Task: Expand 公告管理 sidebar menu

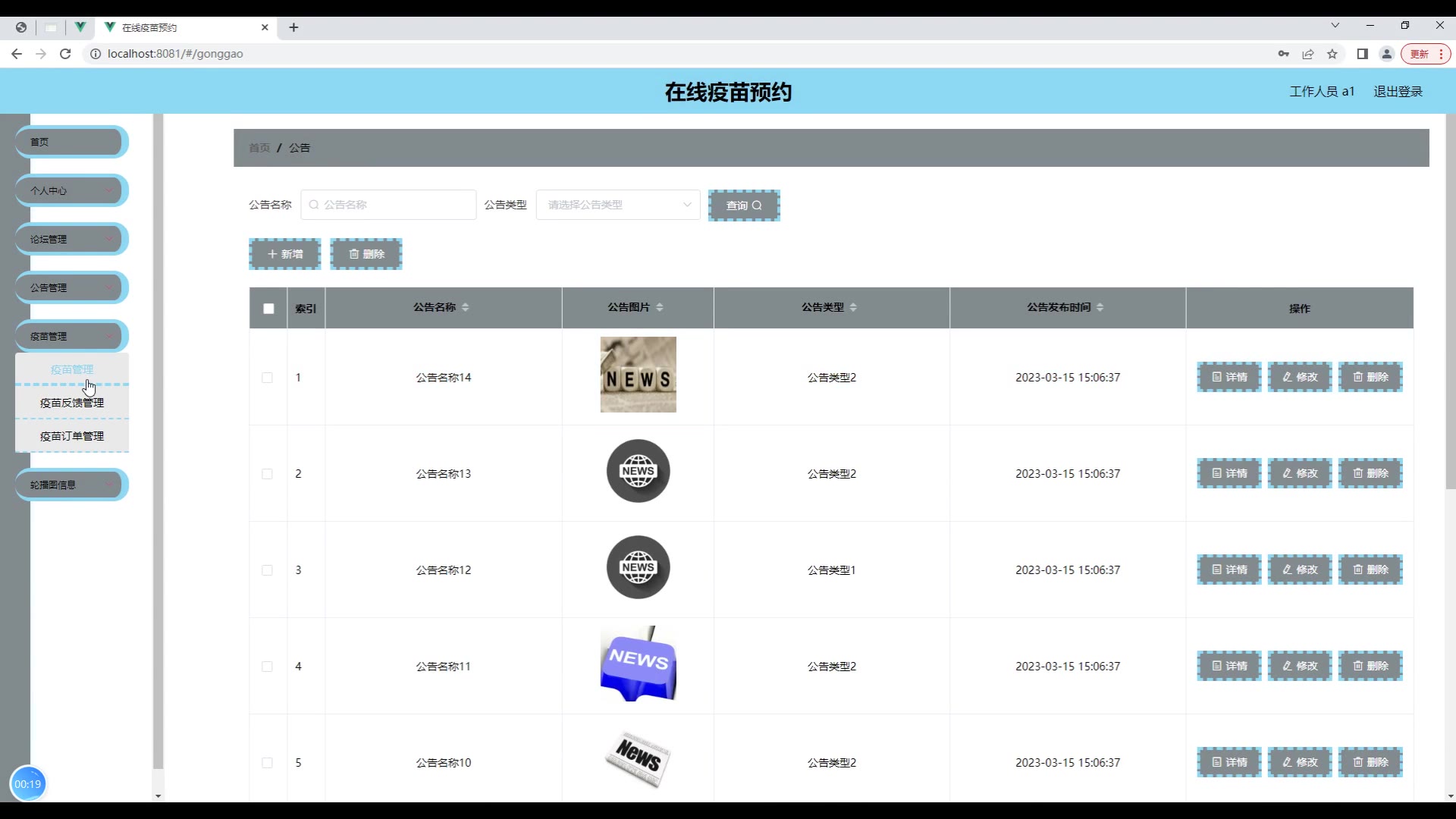Action: pyautogui.click(x=71, y=287)
